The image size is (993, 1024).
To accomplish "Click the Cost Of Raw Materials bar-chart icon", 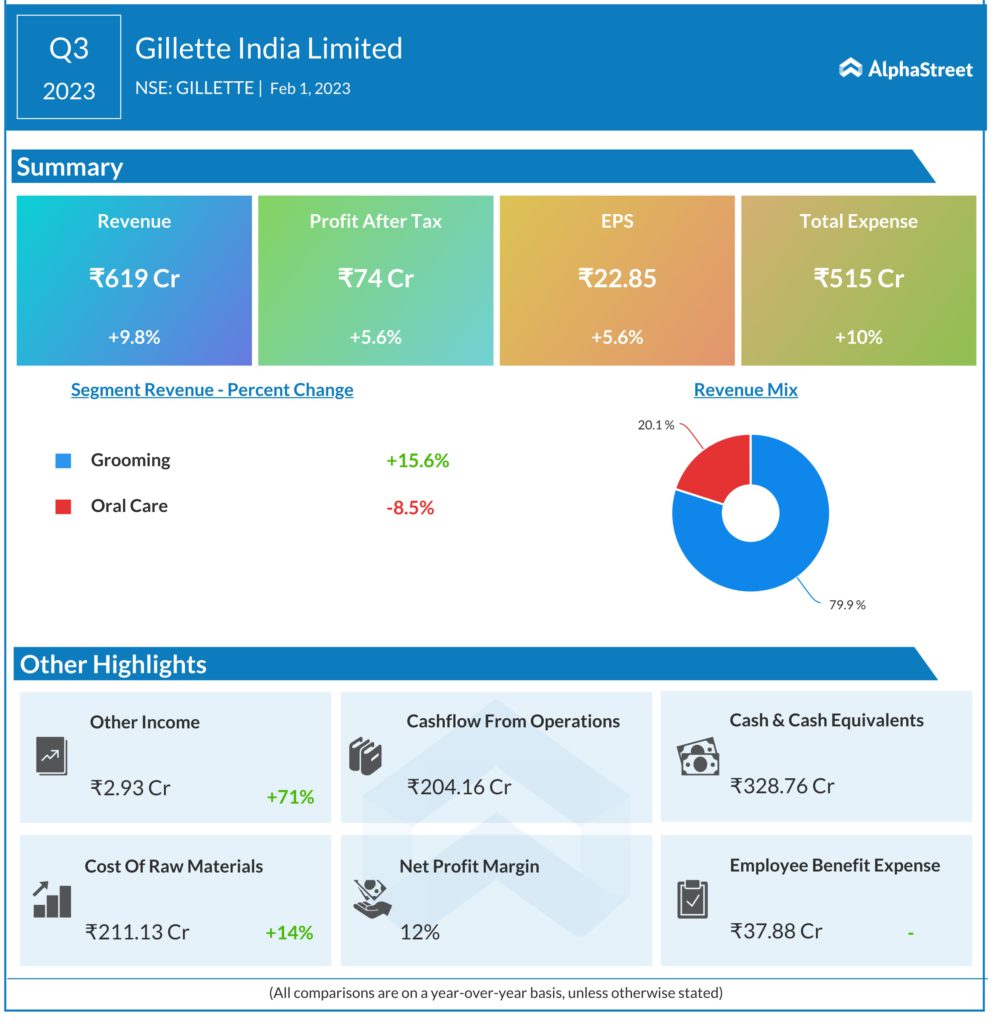I will pyautogui.click(x=51, y=899).
